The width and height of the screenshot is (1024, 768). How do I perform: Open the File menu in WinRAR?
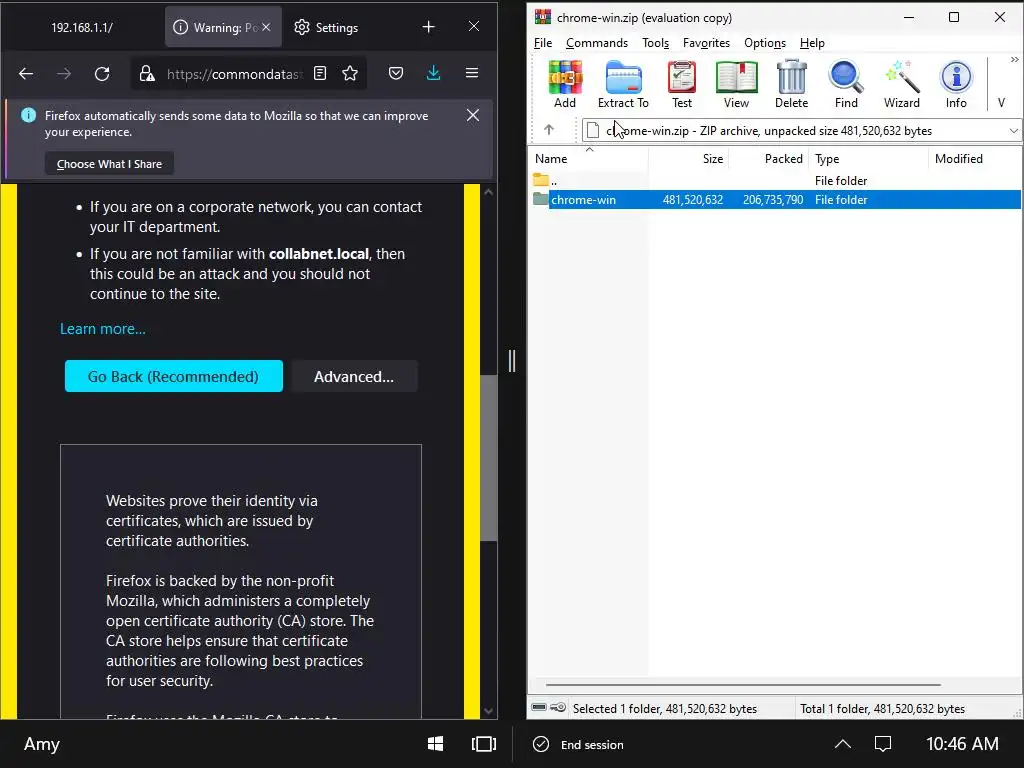543,43
